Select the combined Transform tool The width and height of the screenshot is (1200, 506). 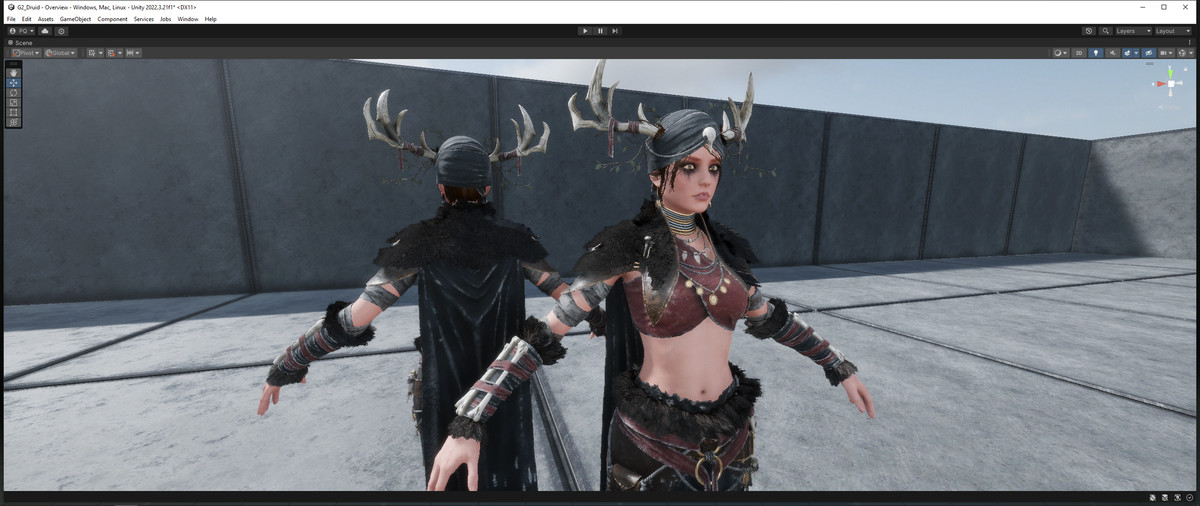click(13, 122)
